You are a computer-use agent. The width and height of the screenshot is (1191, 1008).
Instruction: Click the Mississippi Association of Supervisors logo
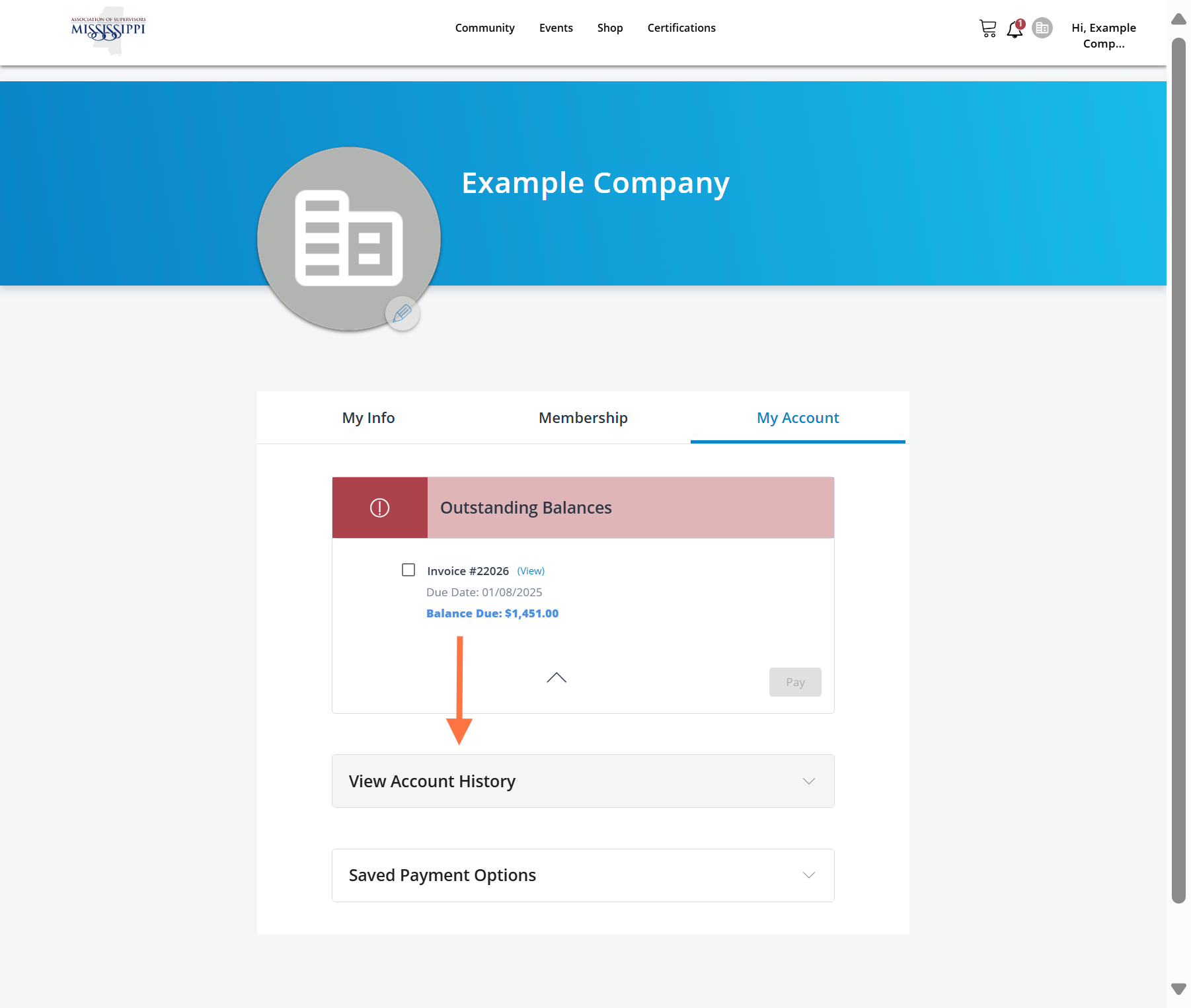pyautogui.click(x=108, y=30)
